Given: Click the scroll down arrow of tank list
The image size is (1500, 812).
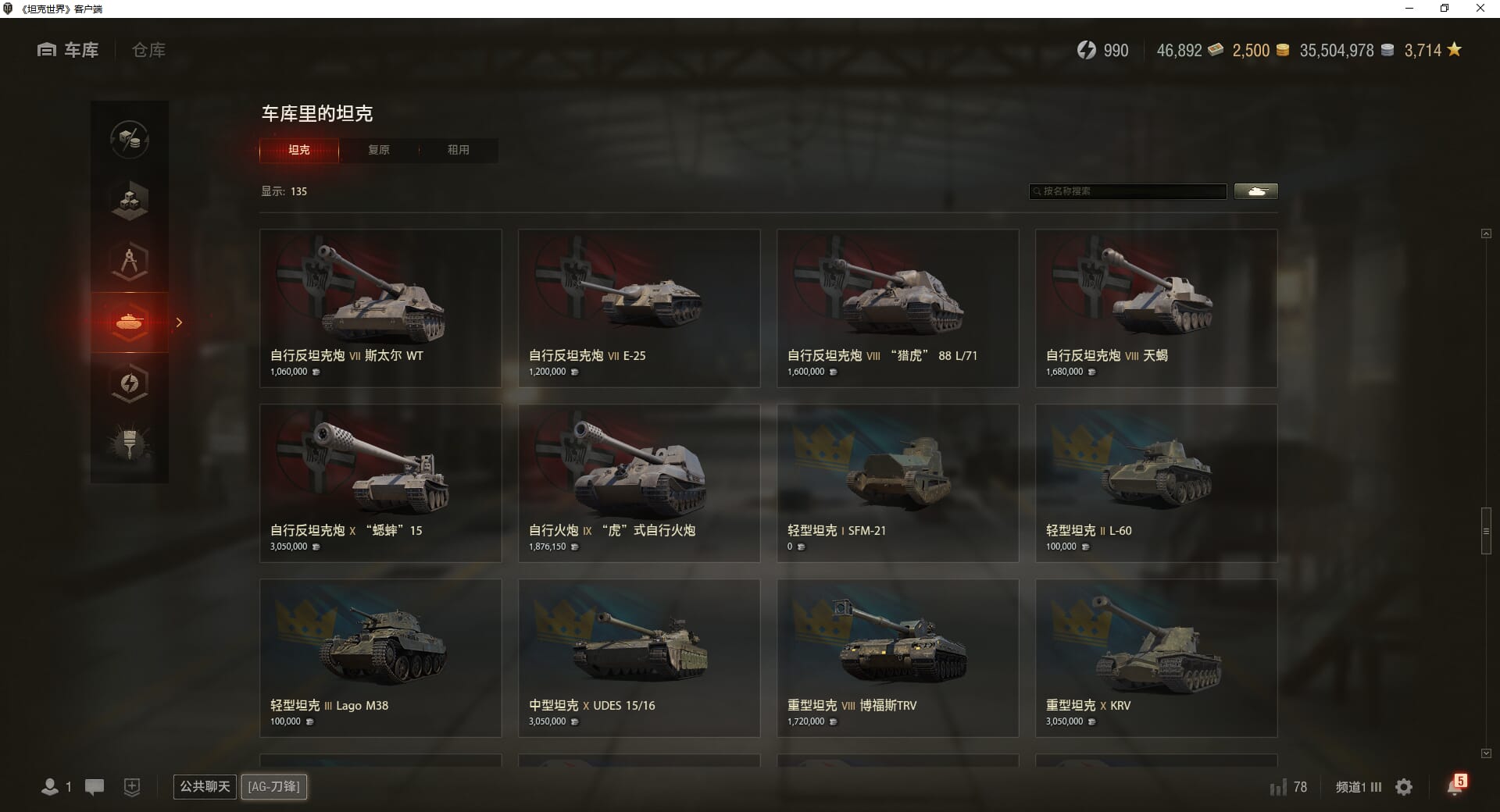Looking at the screenshot, I should click(1486, 753).
